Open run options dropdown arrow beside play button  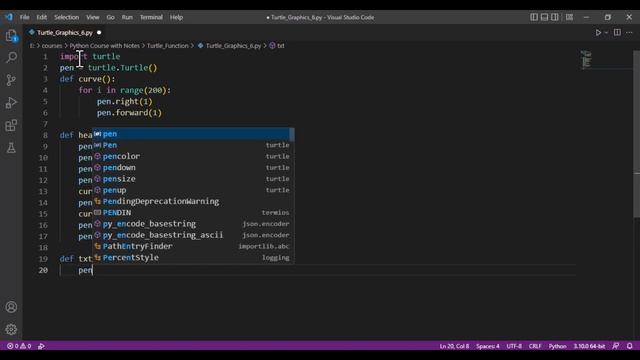click(x=606, y=33)
